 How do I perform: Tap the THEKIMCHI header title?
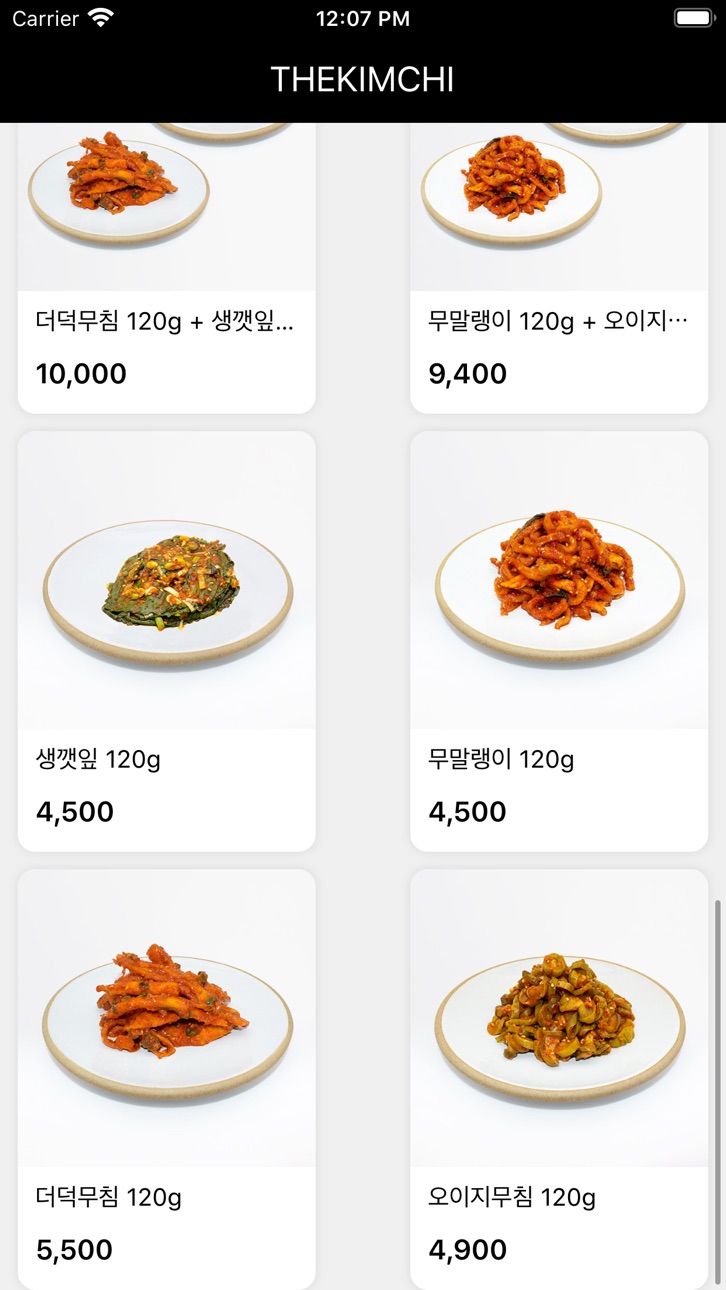pos(363,79)
